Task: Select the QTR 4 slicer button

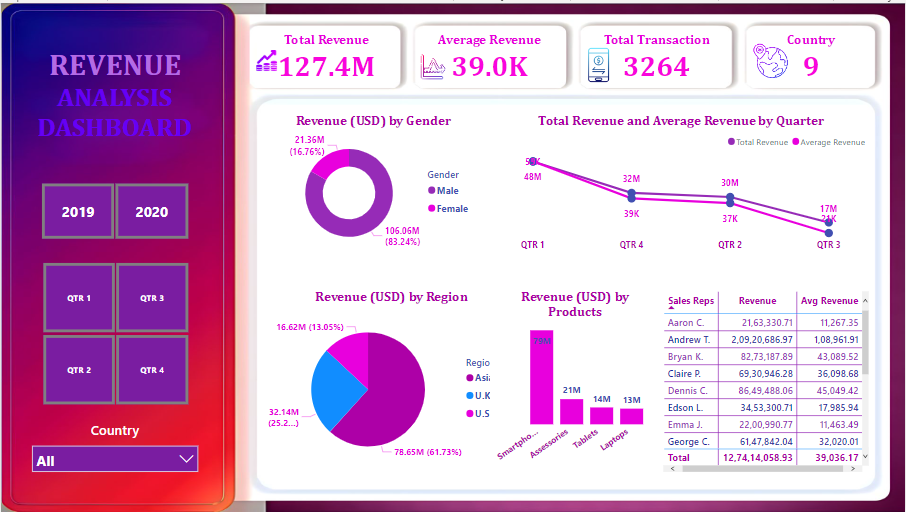Action: 152,370
